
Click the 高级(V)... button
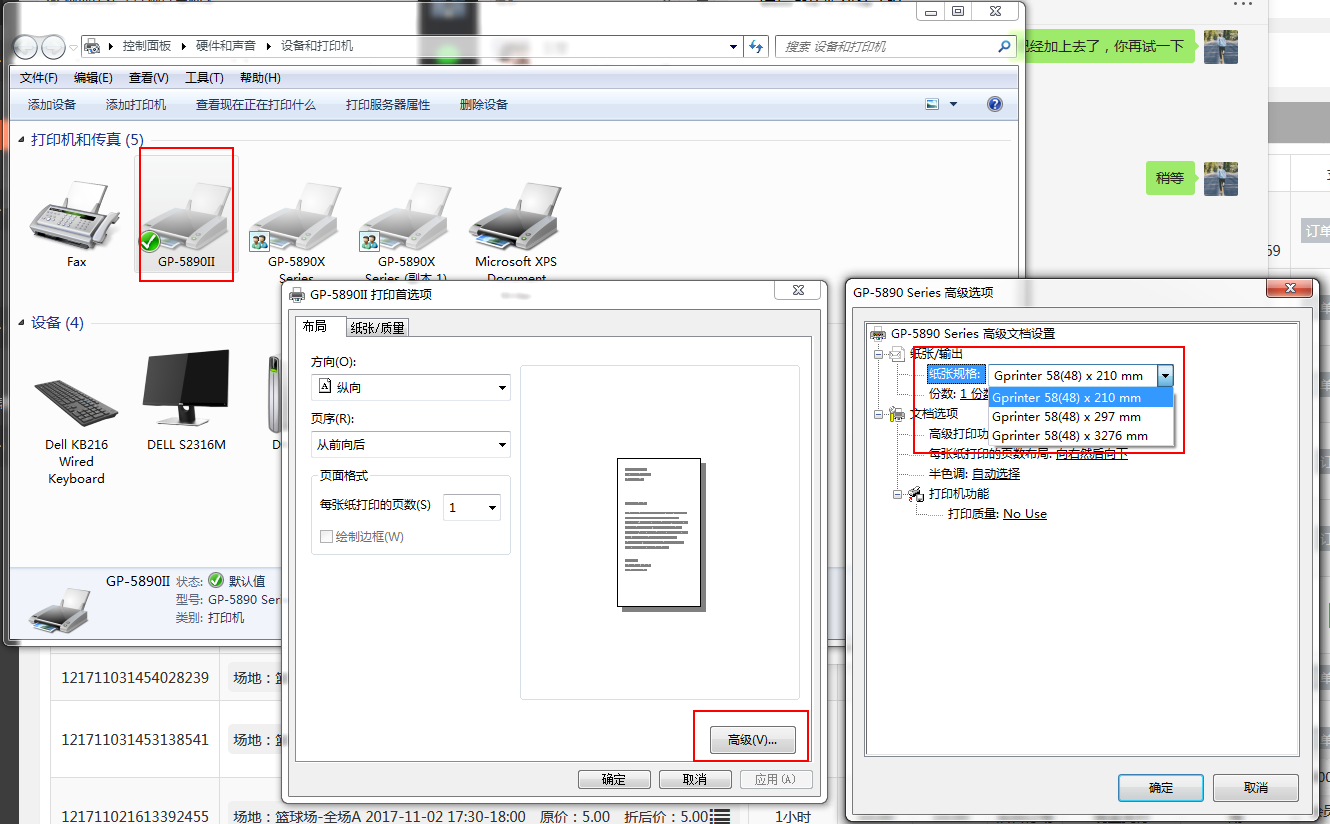pos(752,740)
